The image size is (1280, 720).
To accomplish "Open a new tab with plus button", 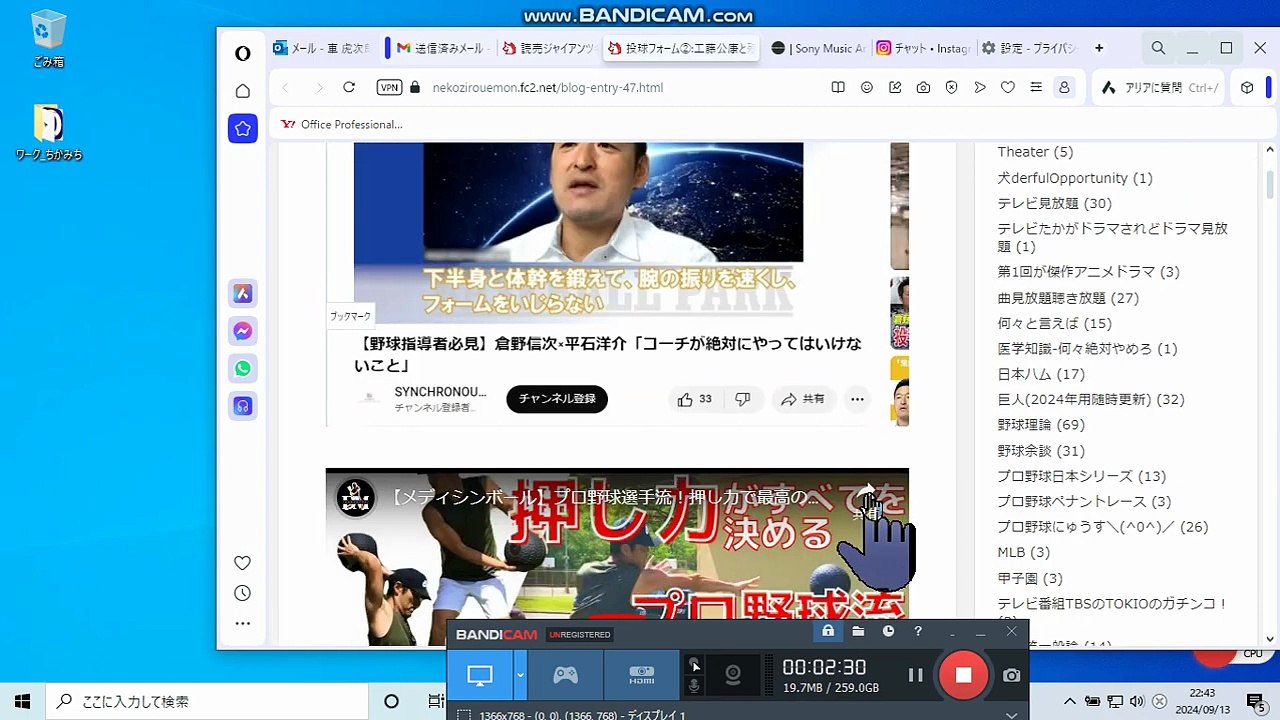I will click(1099, 48).
